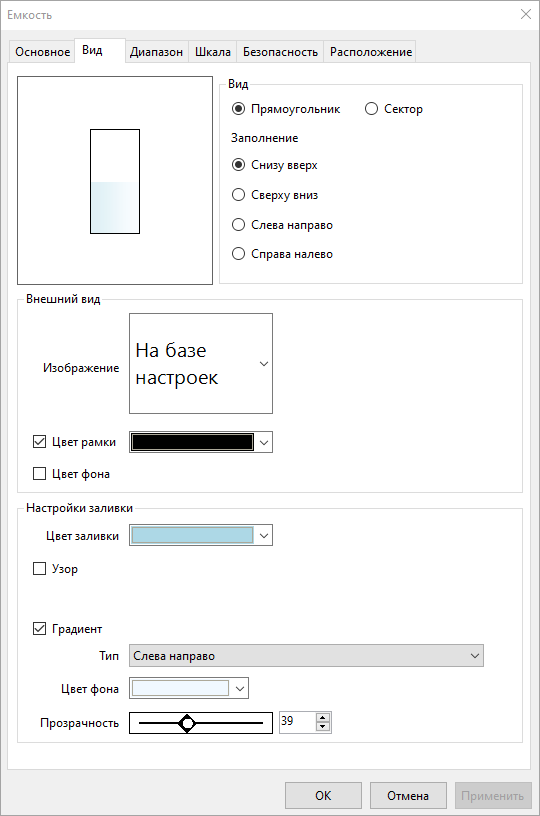Screen dimensions: 540x816
Task: Open the Шкала tab
Action: click(213, 52)
